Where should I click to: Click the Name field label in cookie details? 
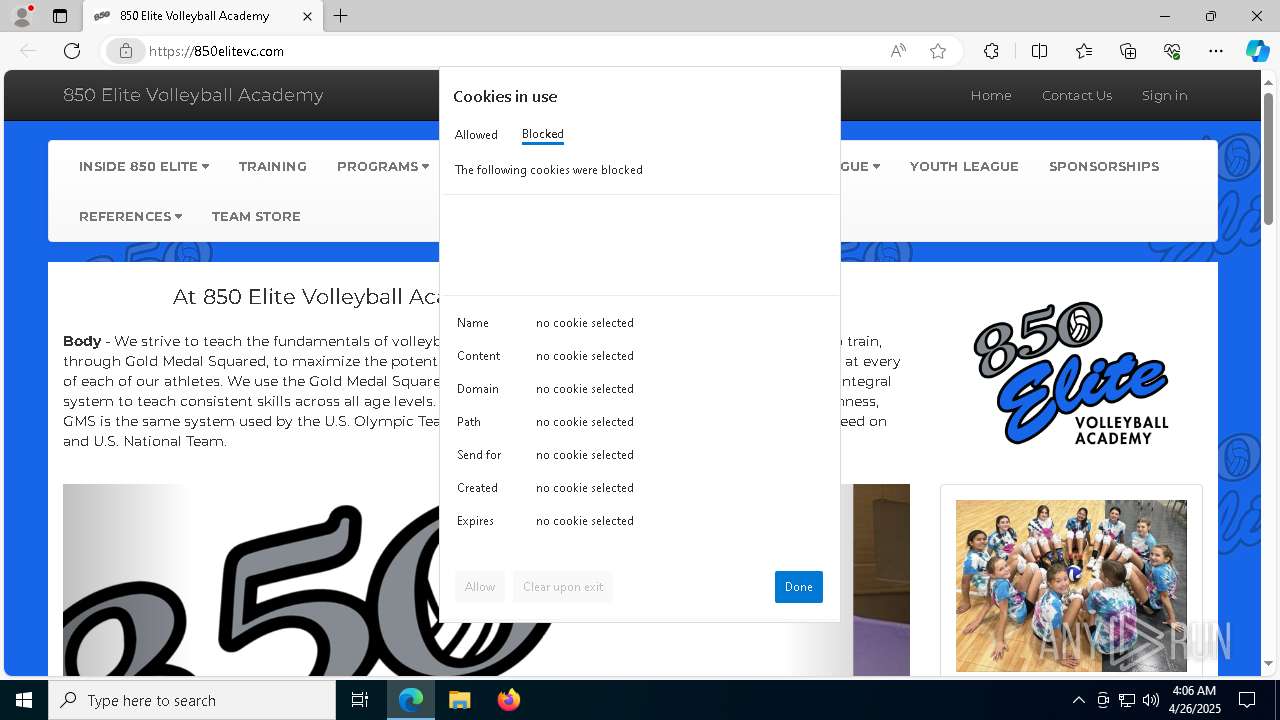(x=473, y=323)
